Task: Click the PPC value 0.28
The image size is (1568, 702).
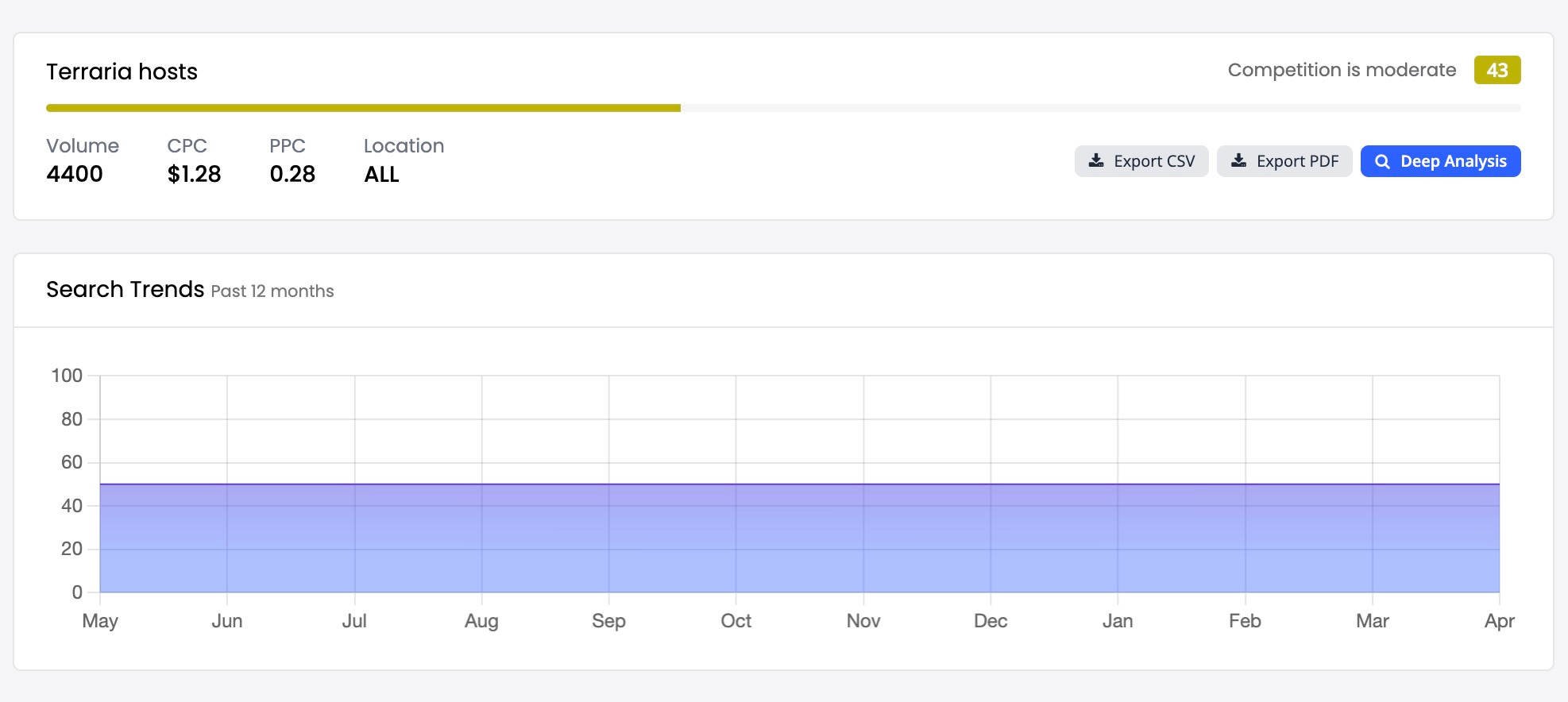Action: (x=292, y=174)
